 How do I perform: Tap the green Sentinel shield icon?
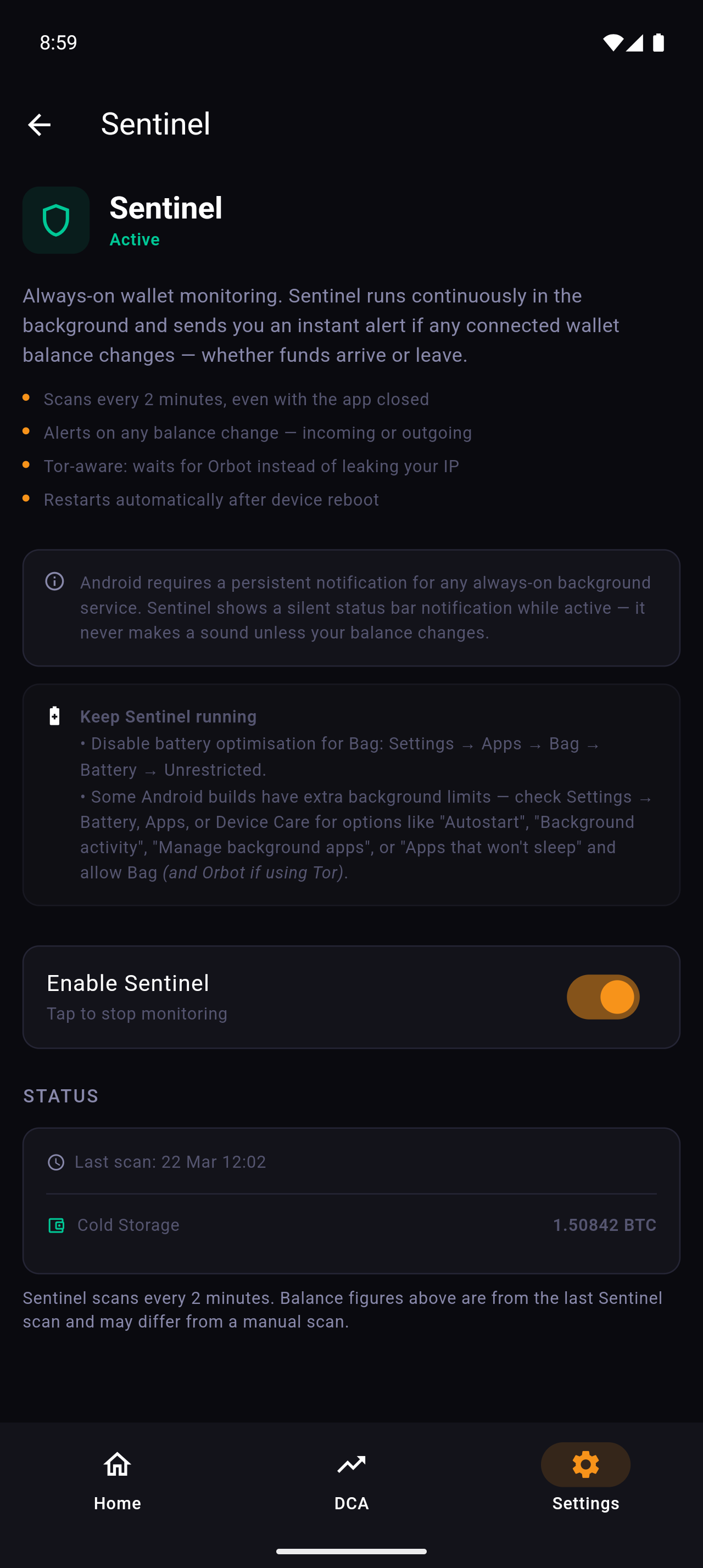click(56, 220)
